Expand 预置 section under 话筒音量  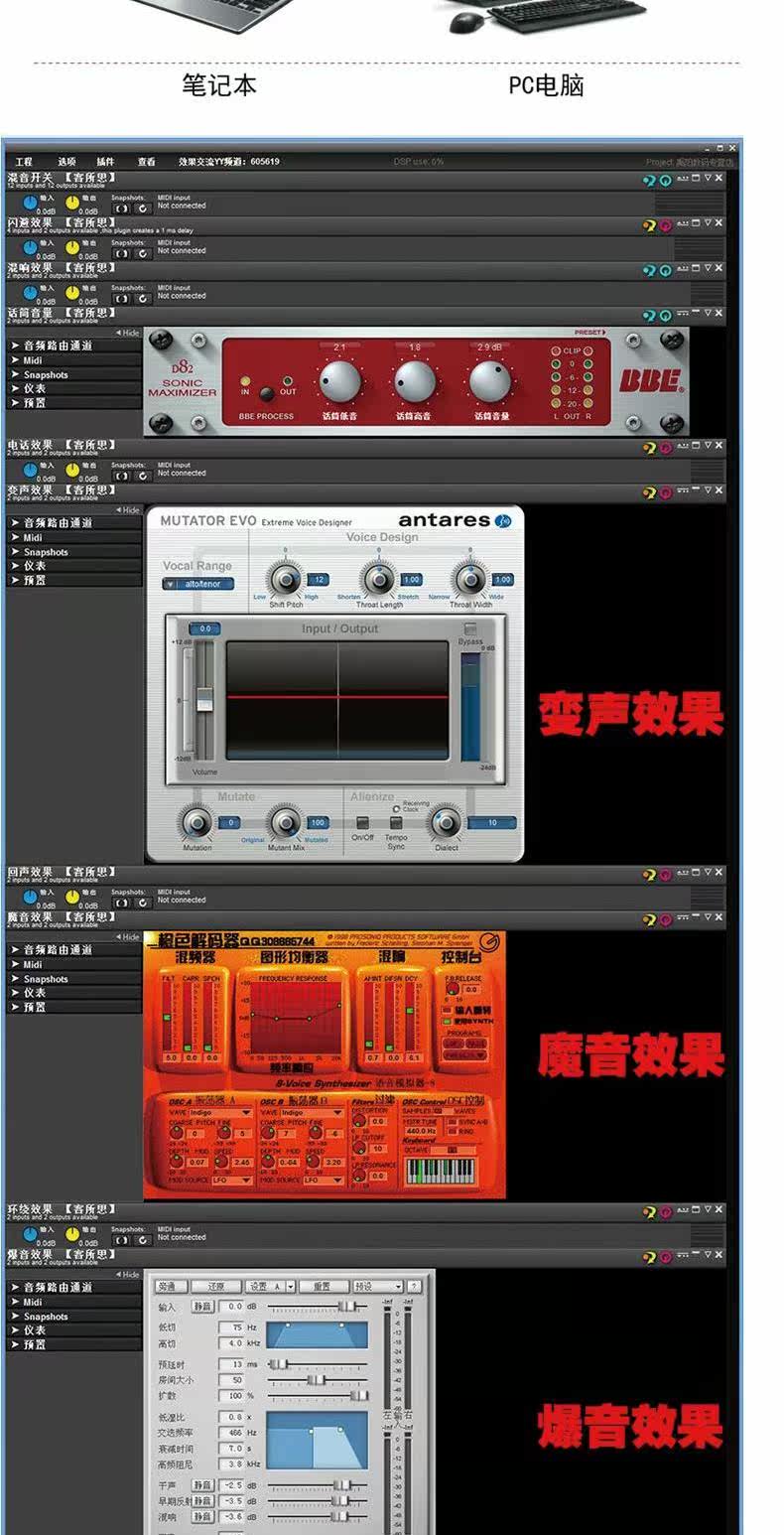pyautogui.click(x=73, y=403)
